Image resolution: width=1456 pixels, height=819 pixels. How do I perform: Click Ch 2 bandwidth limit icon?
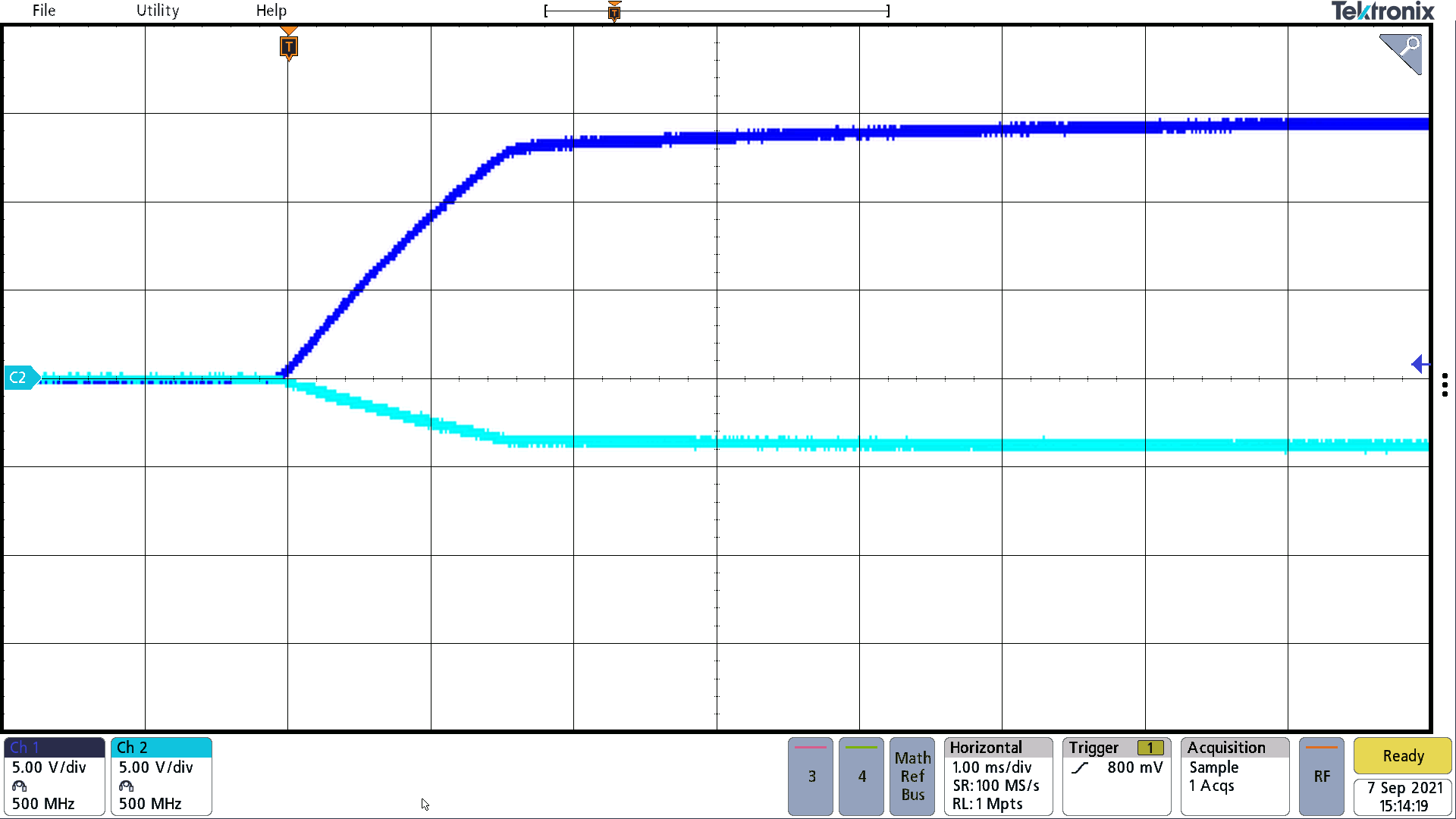pos(127,786)
